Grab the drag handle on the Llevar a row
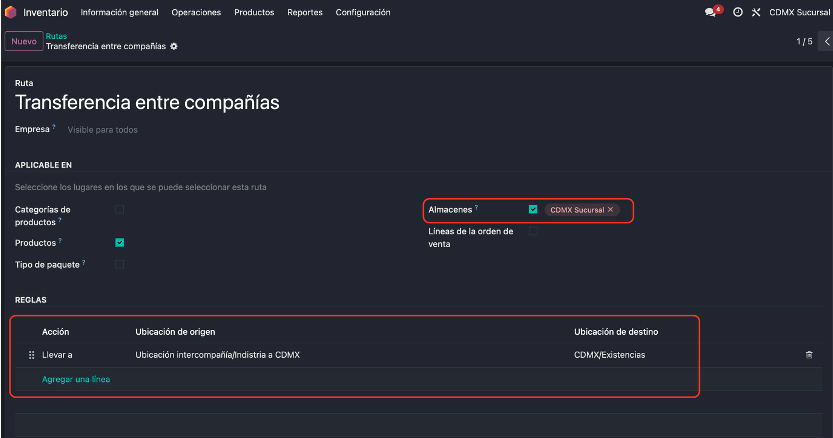833x438 pixels. [31, 355]
